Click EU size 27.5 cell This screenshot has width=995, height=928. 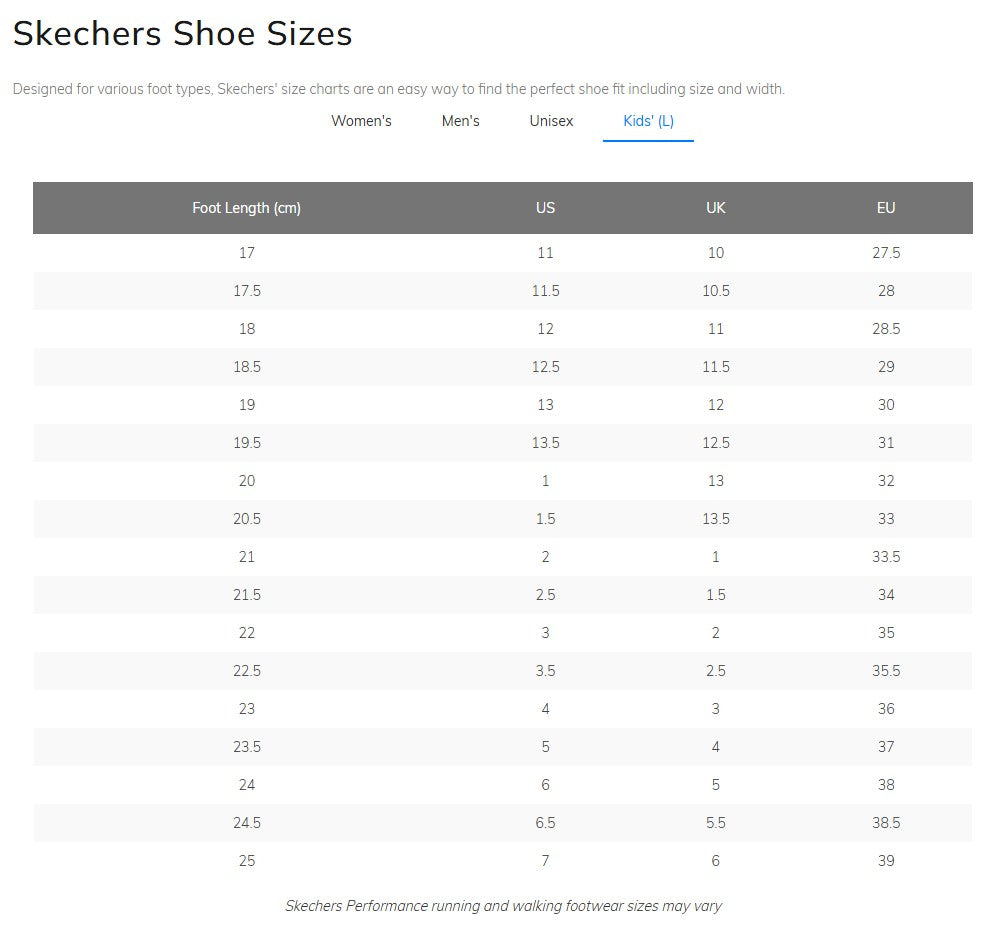pyautogui.click(x=886, y=253)
